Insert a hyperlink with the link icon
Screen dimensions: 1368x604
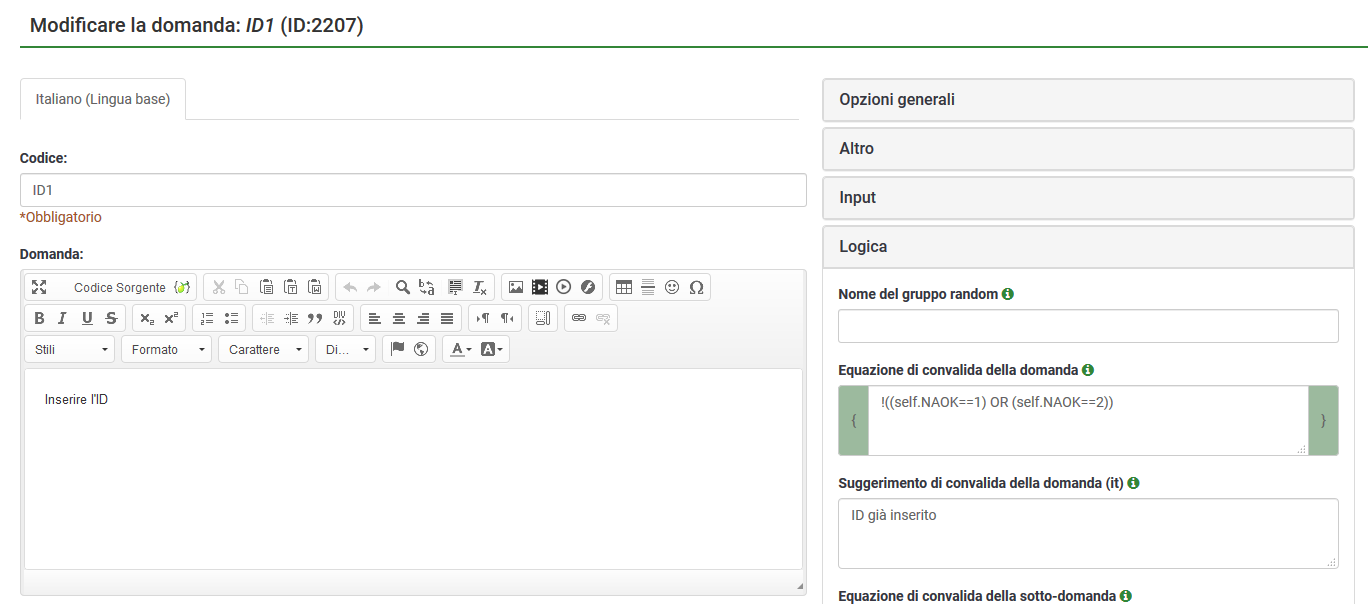coord(579,318)
